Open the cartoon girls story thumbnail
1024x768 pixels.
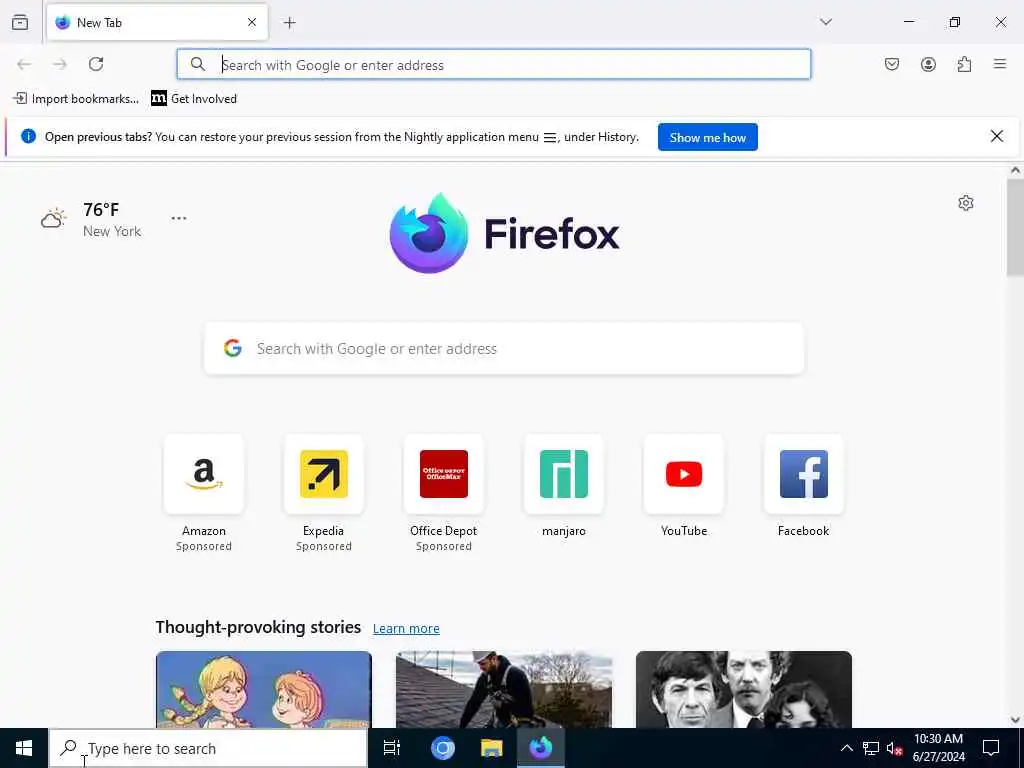click(x=264, y=689)
